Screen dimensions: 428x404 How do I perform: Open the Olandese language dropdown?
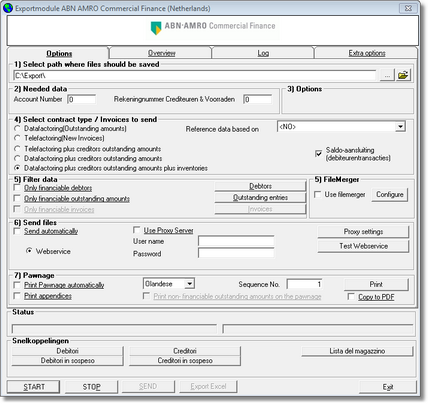coord(189,284)
